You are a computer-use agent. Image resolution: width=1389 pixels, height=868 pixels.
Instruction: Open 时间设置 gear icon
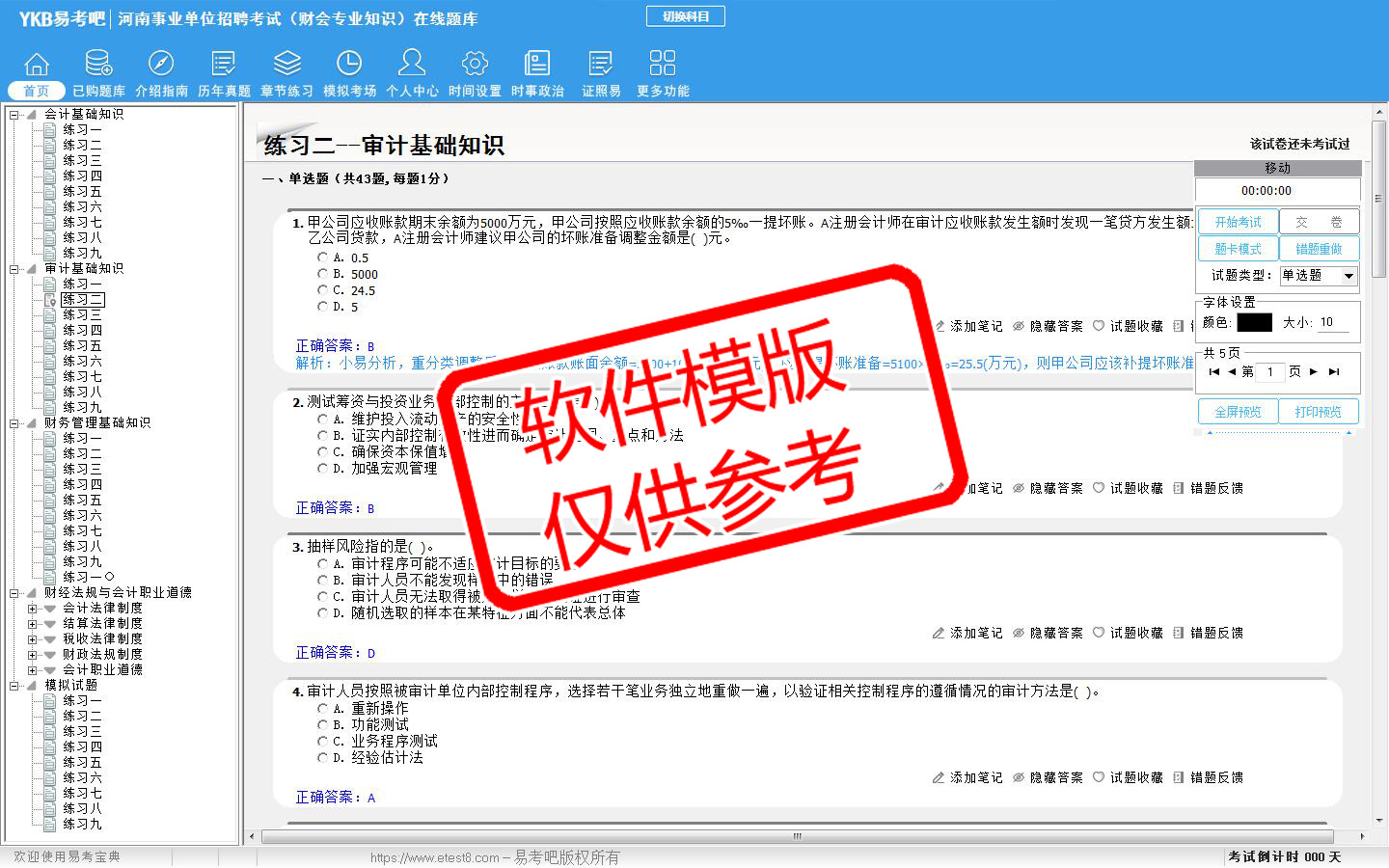pos(475,65)
